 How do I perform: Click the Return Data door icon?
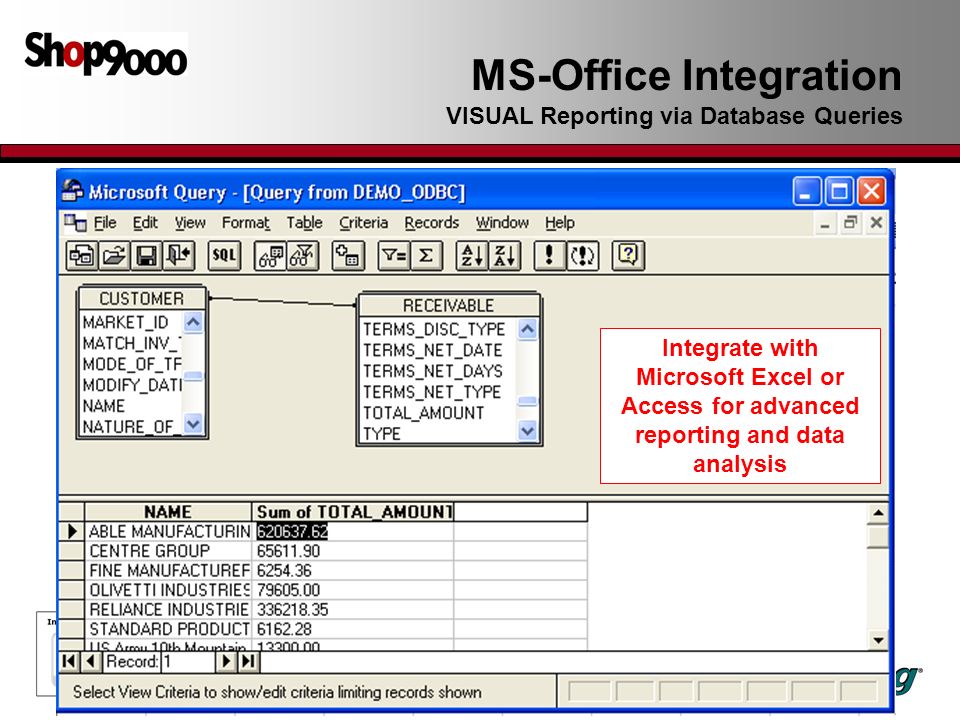click(x=179, y=255)
